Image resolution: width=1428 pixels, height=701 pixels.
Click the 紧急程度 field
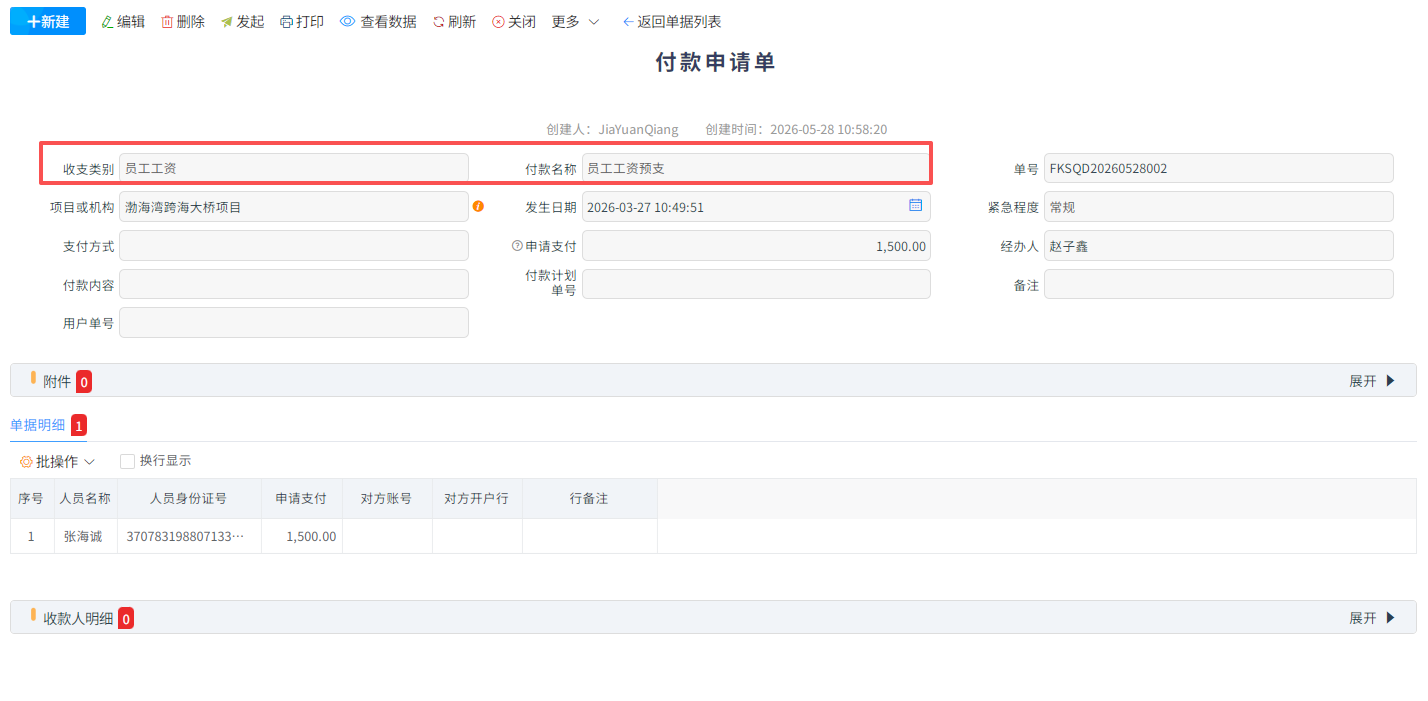pyautogui.click(x=1219, y=207)
